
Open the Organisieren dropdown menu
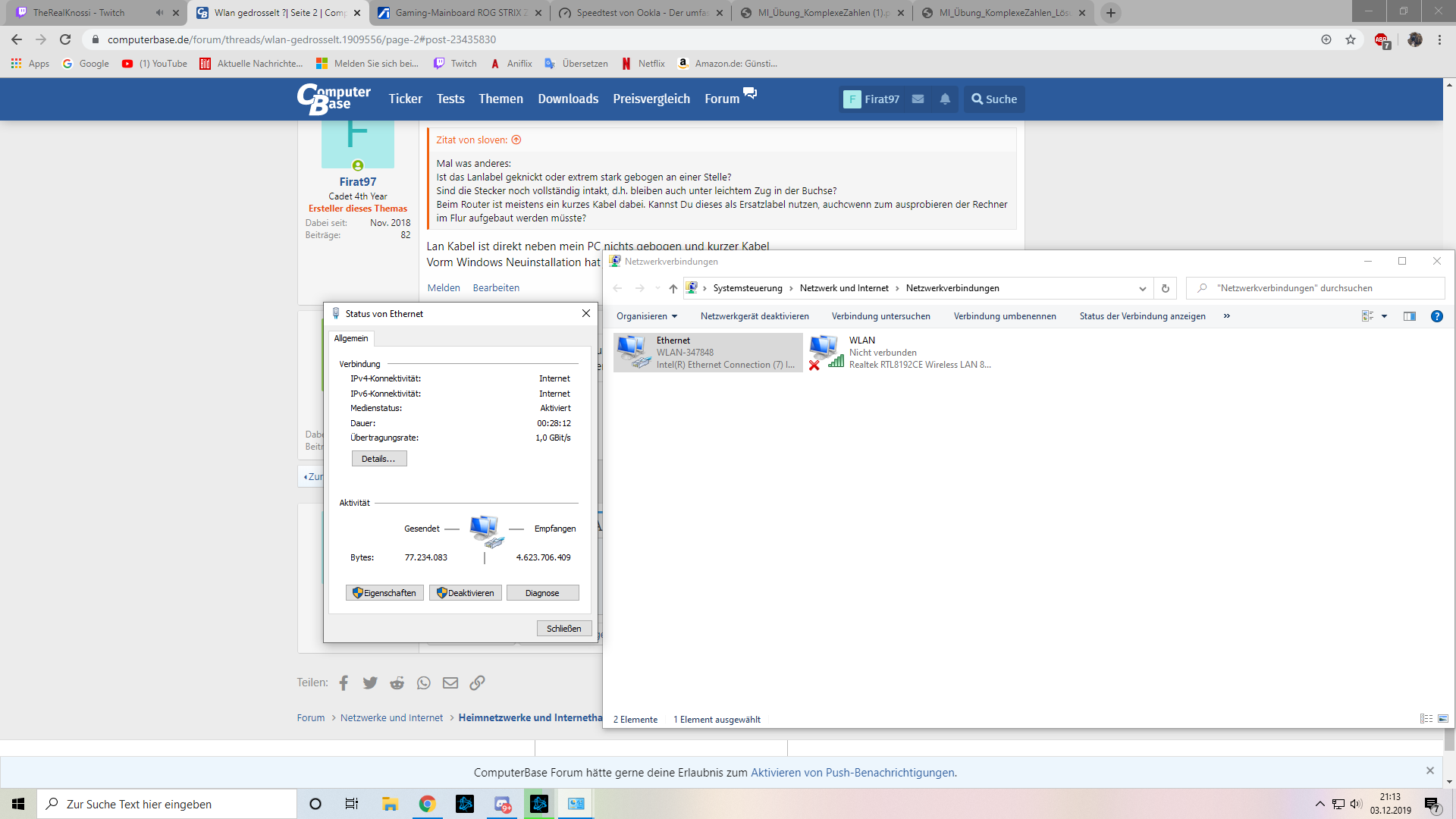[647, 316]
